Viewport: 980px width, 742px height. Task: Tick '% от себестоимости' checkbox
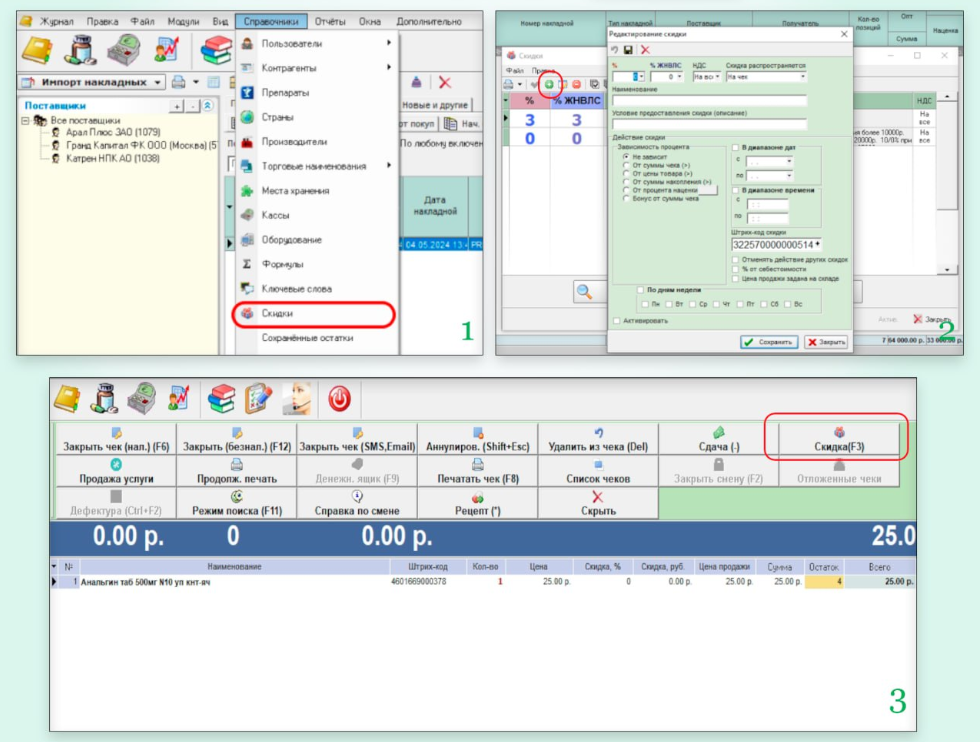tap(736, 268)
